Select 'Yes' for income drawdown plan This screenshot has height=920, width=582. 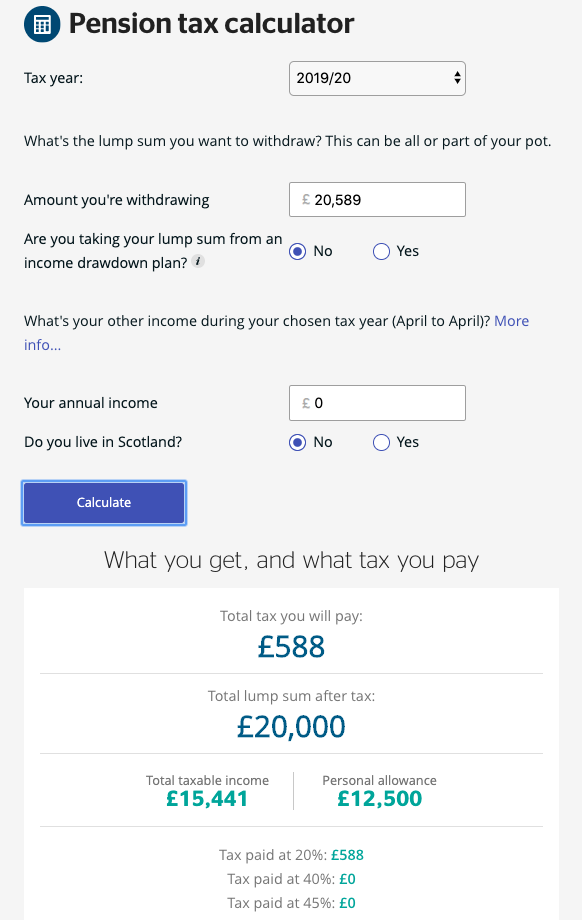click(381, 251)
